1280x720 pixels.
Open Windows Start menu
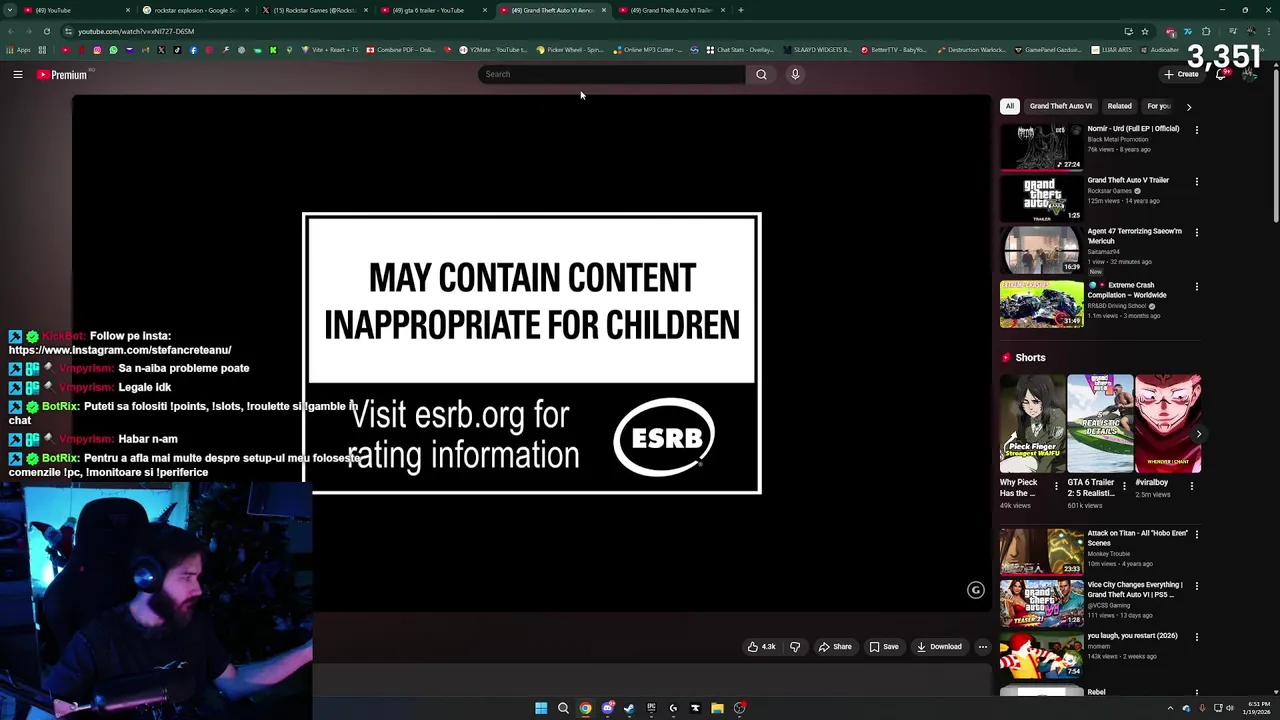pyautogui.click(x=541, y=708)
